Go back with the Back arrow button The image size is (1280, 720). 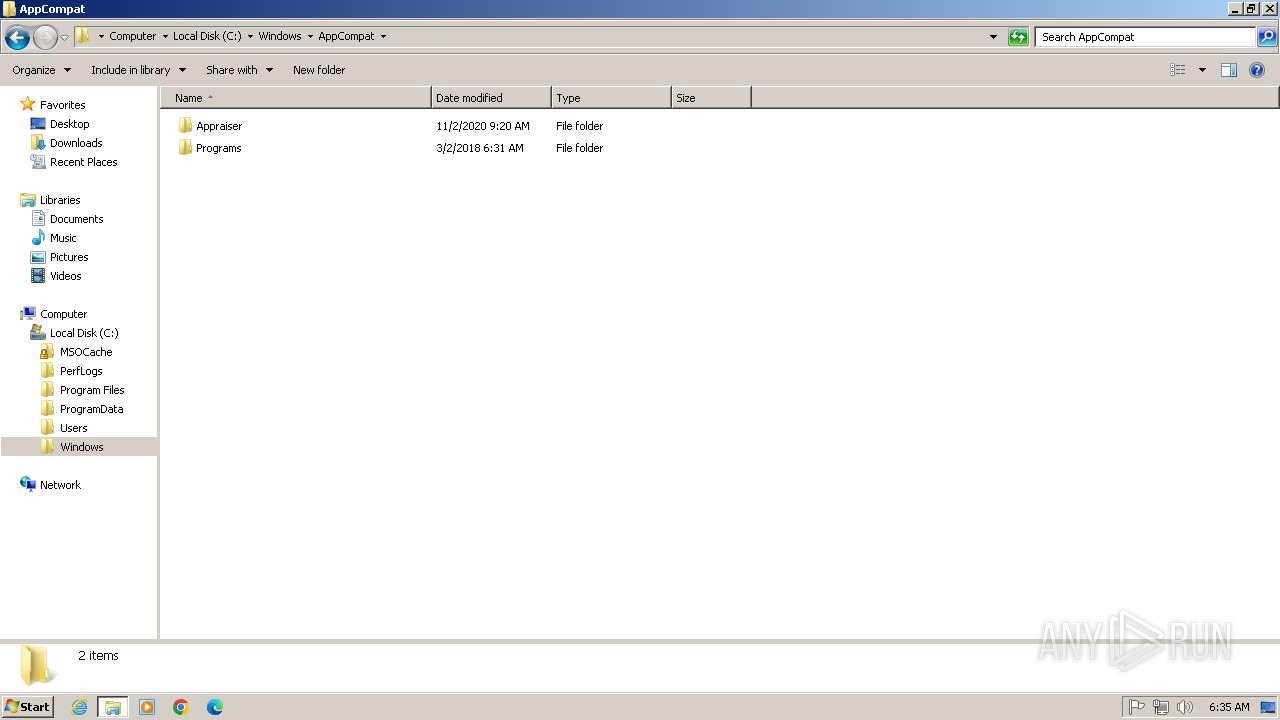point(17,38)
